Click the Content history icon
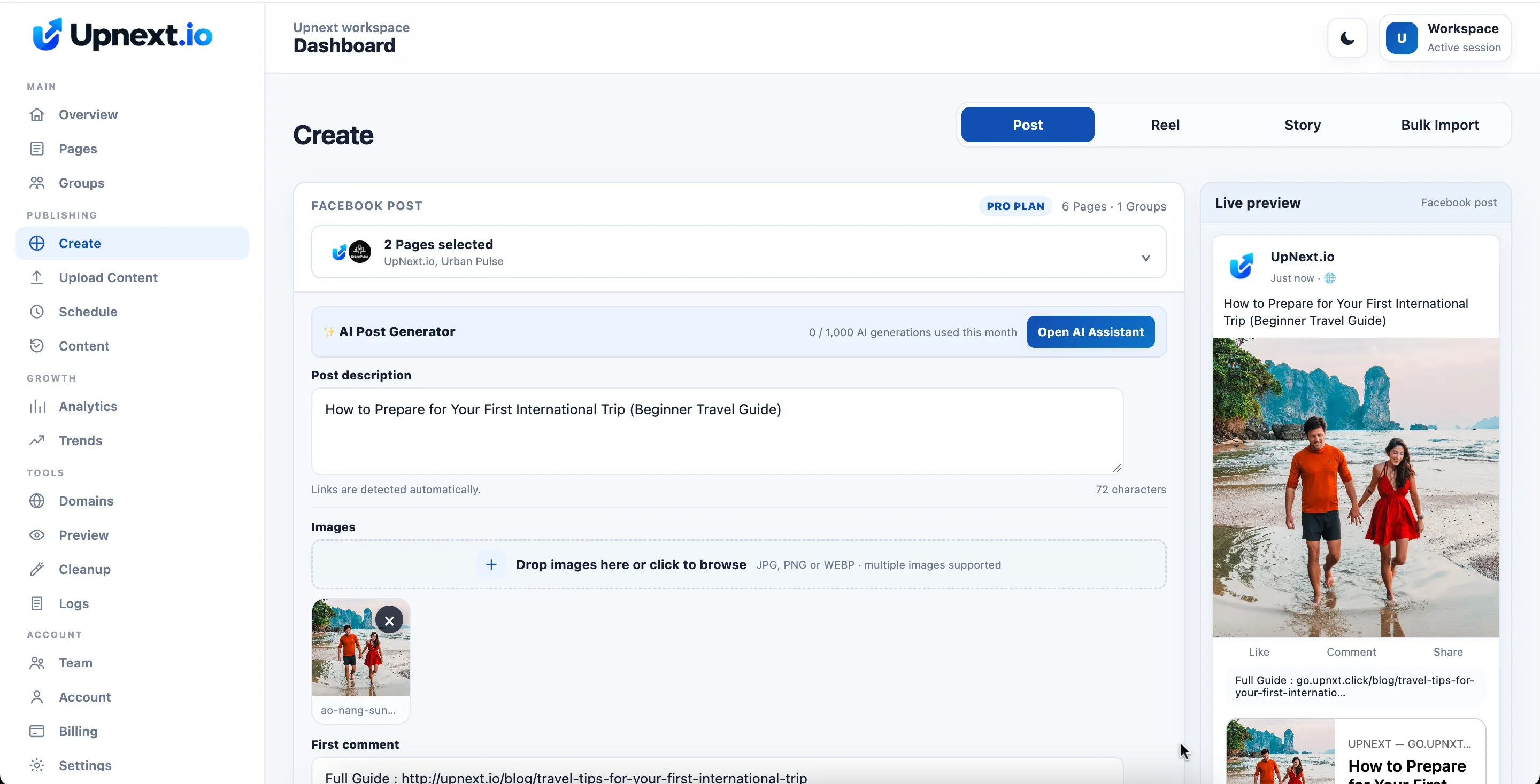 [37, 345]
